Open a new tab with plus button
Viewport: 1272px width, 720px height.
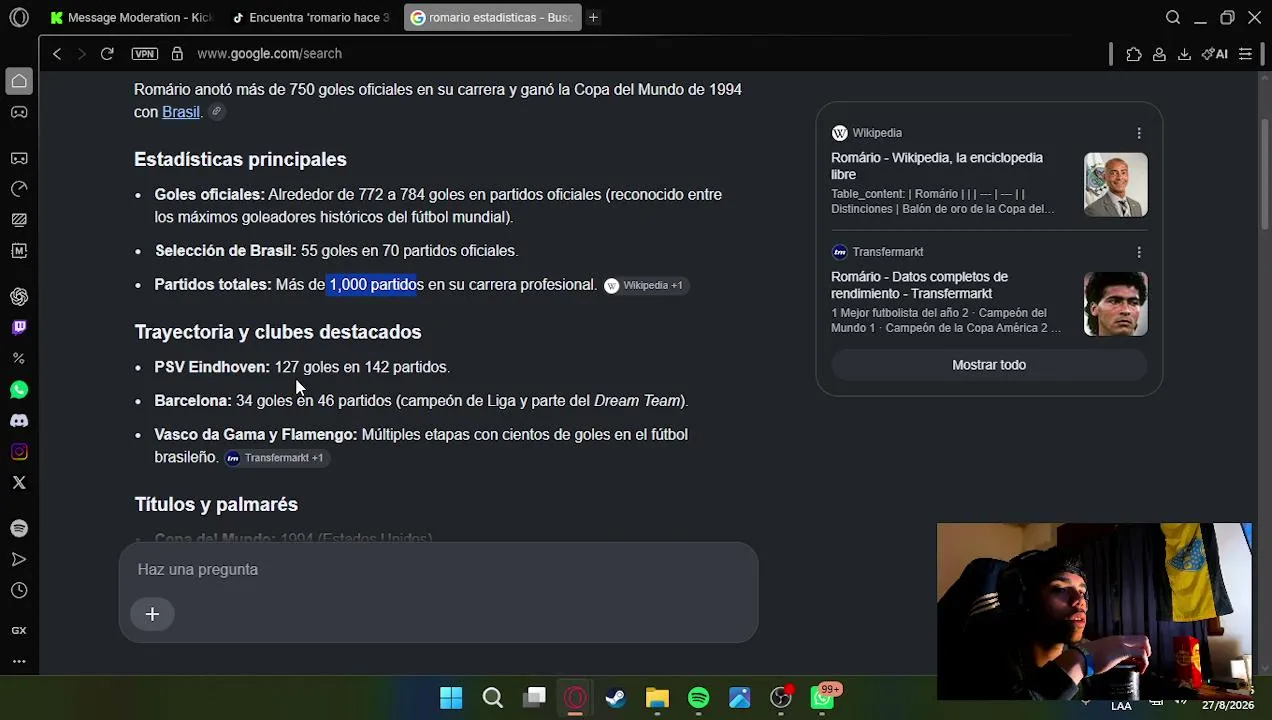[x=593, y=17]
